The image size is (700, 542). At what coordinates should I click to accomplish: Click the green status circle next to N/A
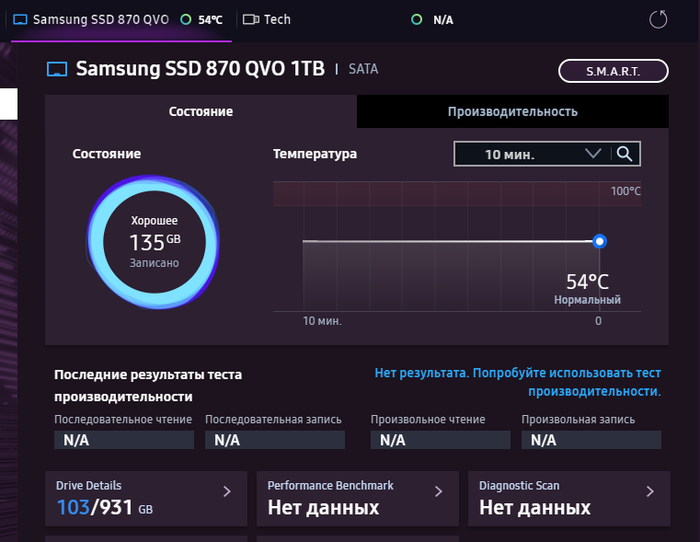(417, 20)
